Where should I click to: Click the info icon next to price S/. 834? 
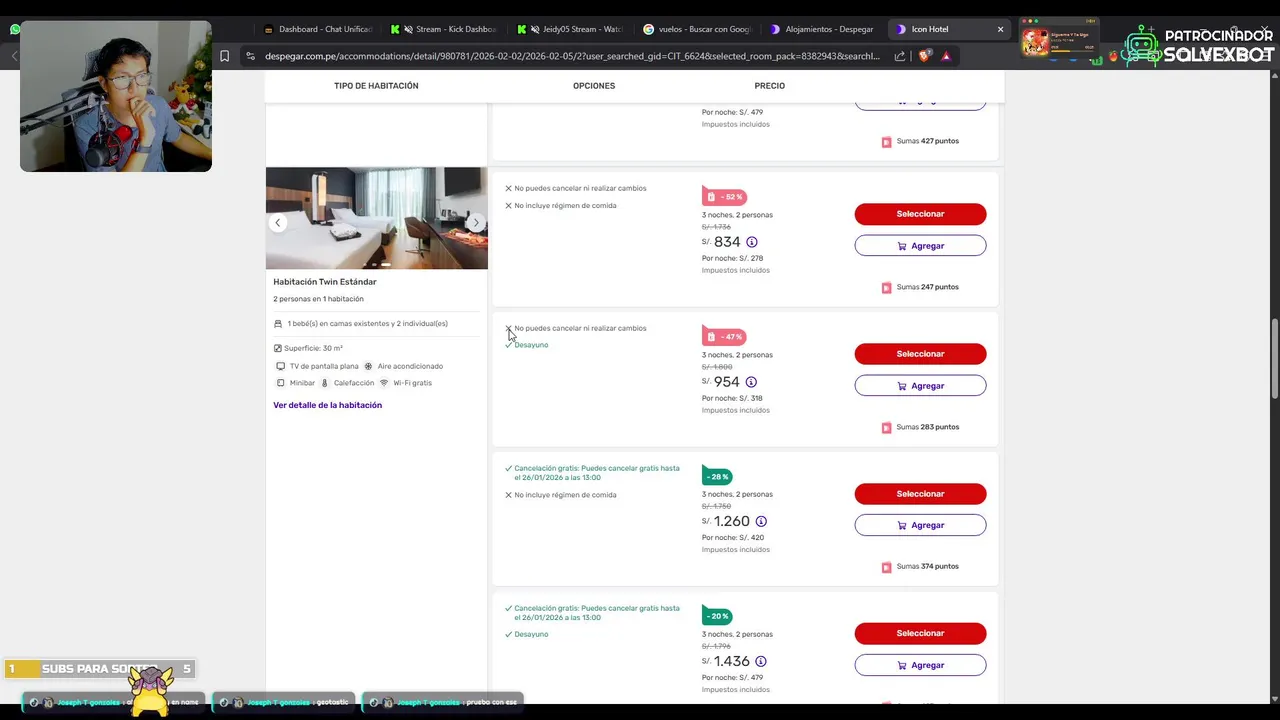(752, 242)
